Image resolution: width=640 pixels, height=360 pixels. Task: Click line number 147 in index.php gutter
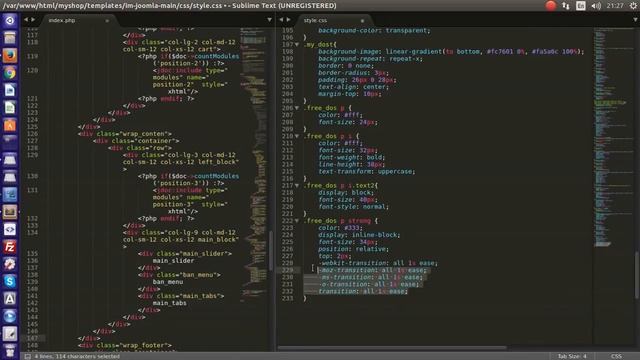[x=32, y=338]
